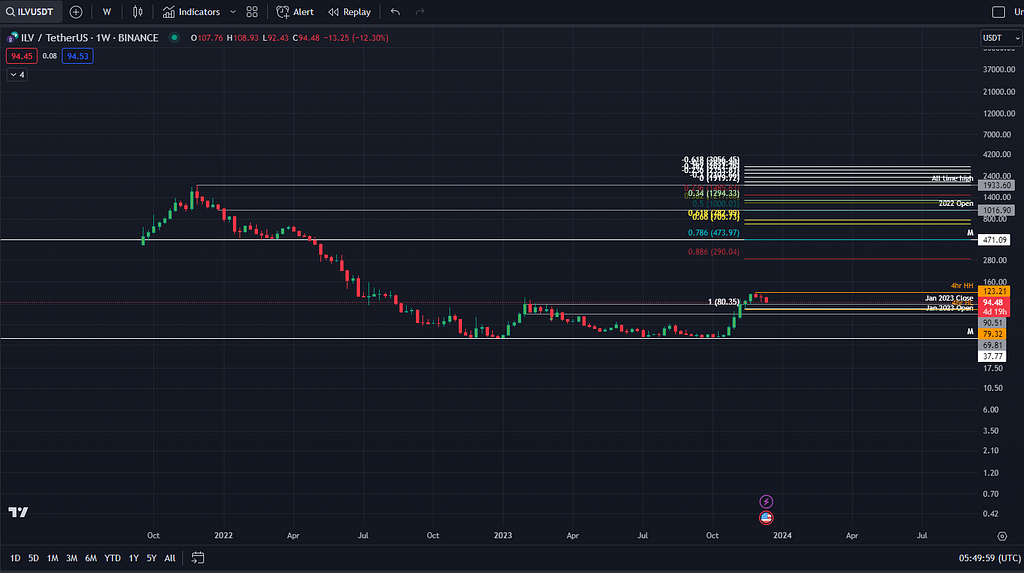The image size is (1024, 573).
Task: Select the chart layout square icon
Action: click(x=999, y=12)
